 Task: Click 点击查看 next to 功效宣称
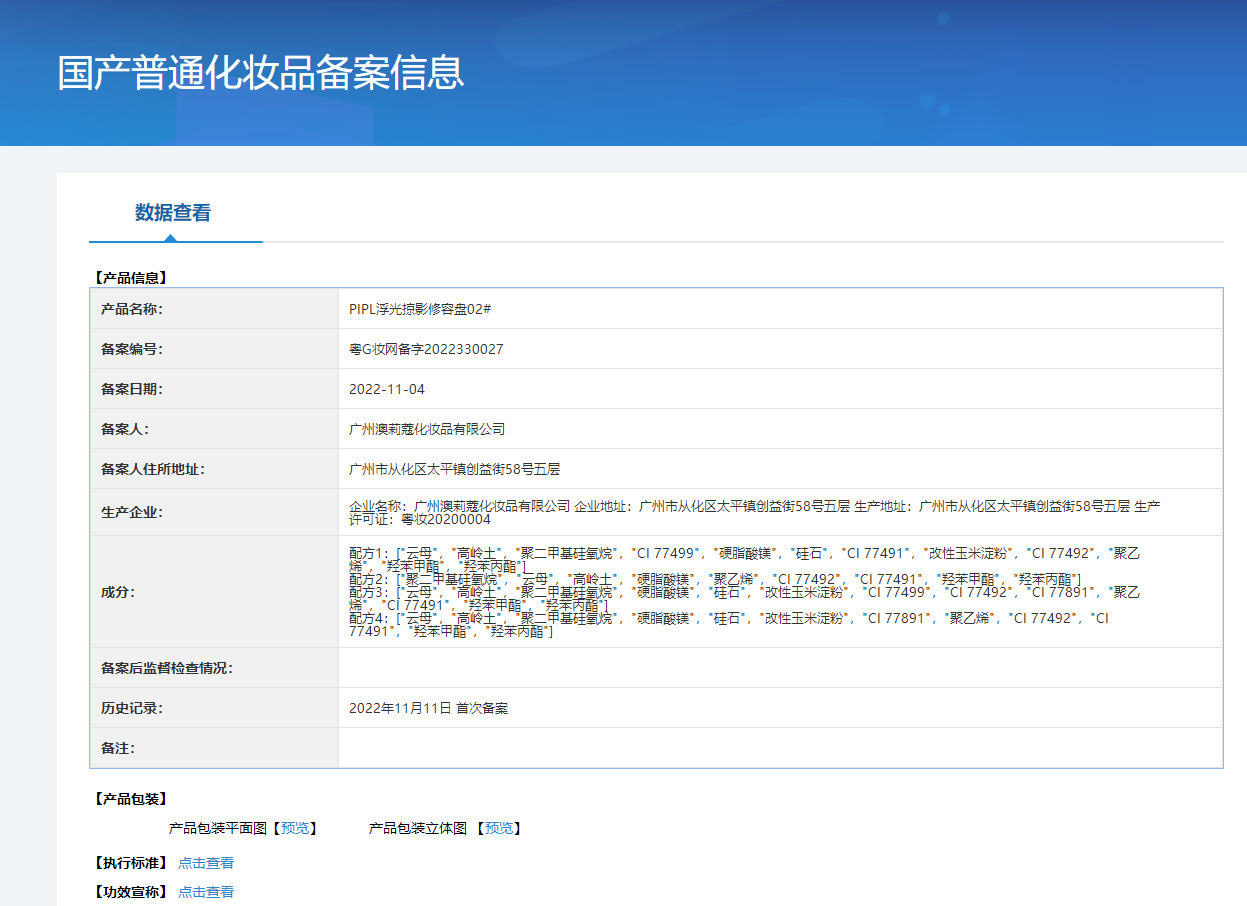click(x=206, y=892)
